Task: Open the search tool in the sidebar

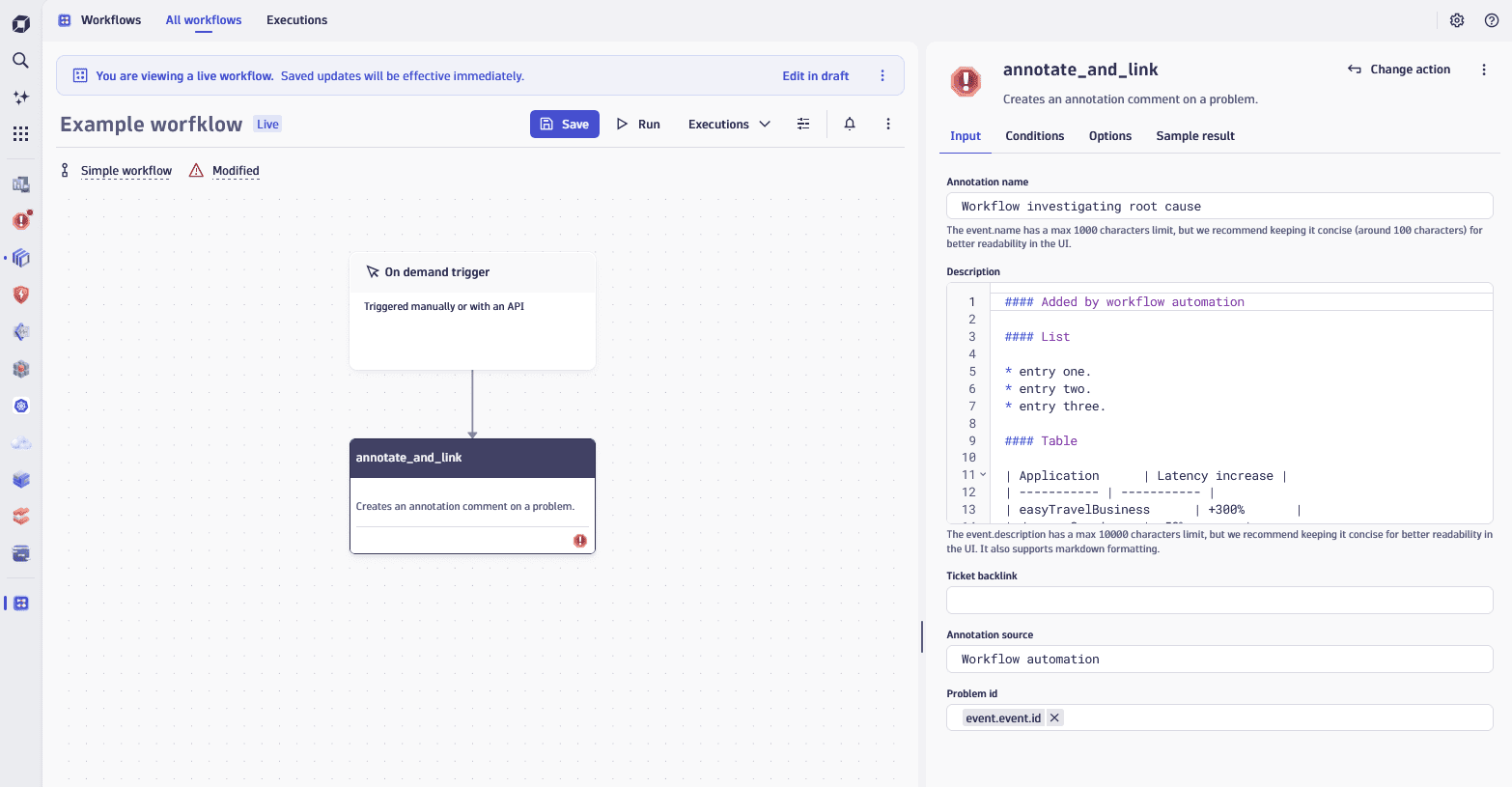Action: click(20, 60)
